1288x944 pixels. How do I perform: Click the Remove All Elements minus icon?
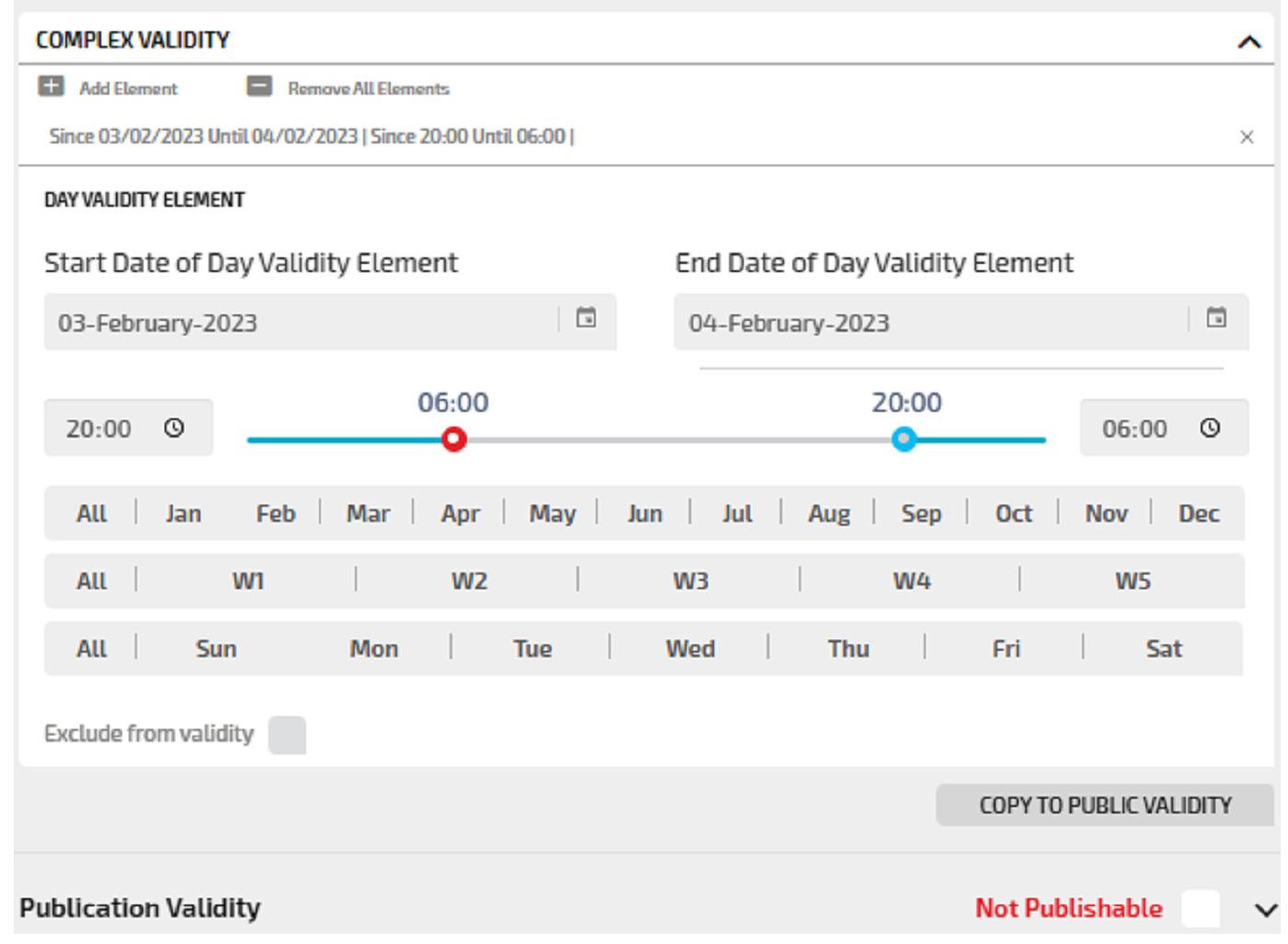pyautogui.click(x=259, y=87)
